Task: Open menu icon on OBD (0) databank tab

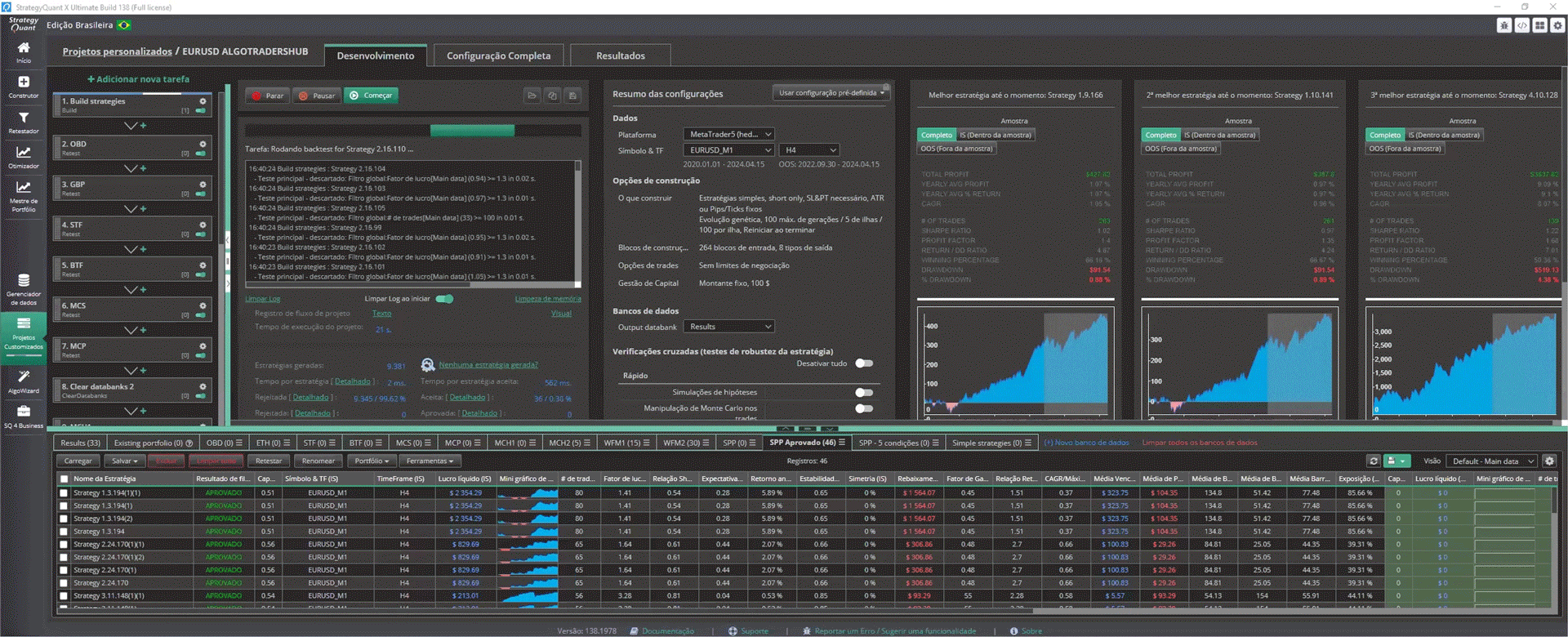Action: pyautogui.click(x=239, y=443)
